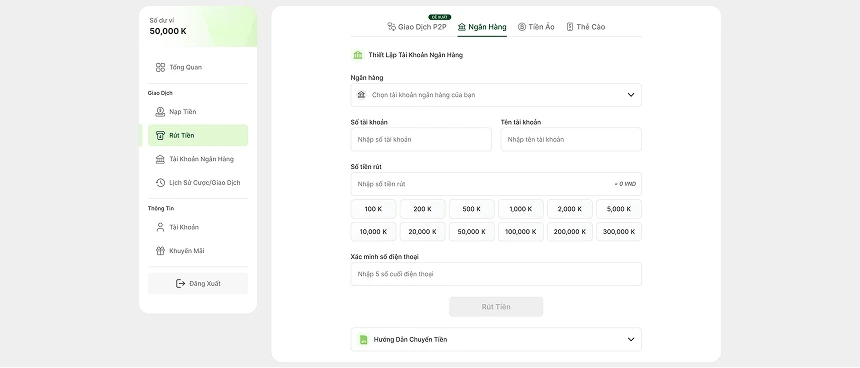The width and height of the screenshot is (860, 368).
Task: Open Lịch Sử Cược/Giao Dịch sidebar item
Action: pos(197,183)
